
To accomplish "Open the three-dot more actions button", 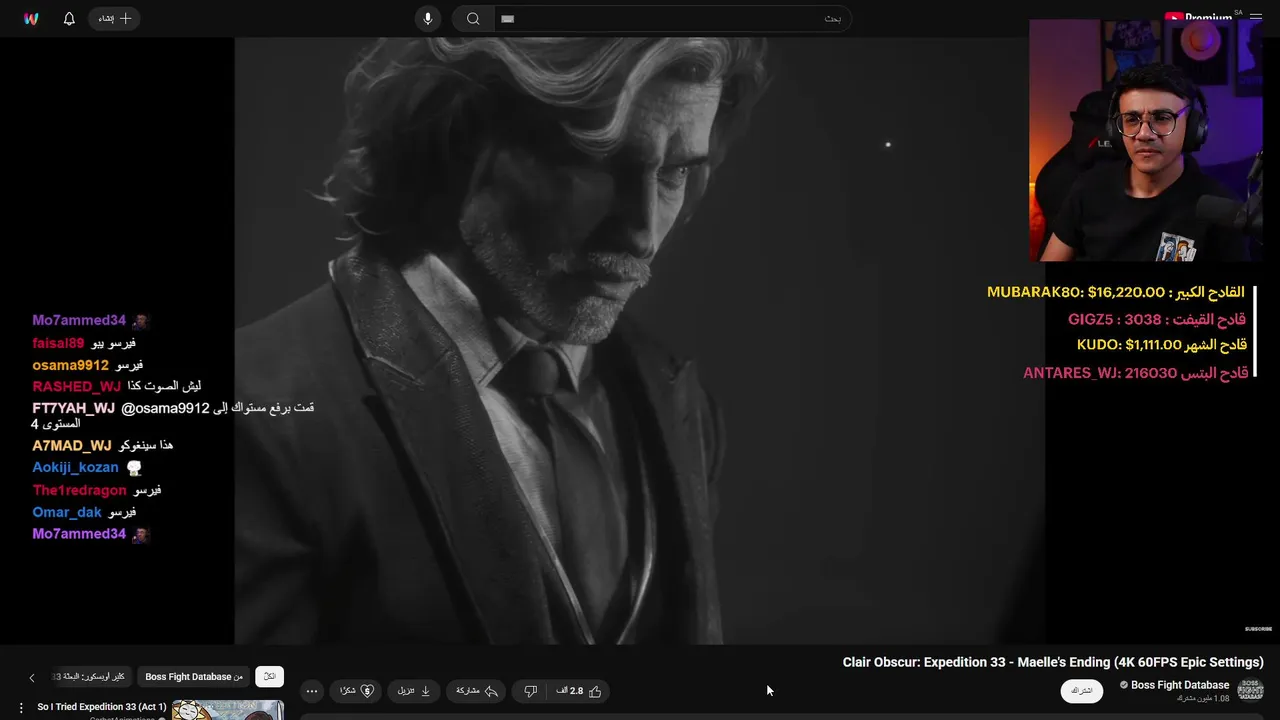I will (312, 691).
